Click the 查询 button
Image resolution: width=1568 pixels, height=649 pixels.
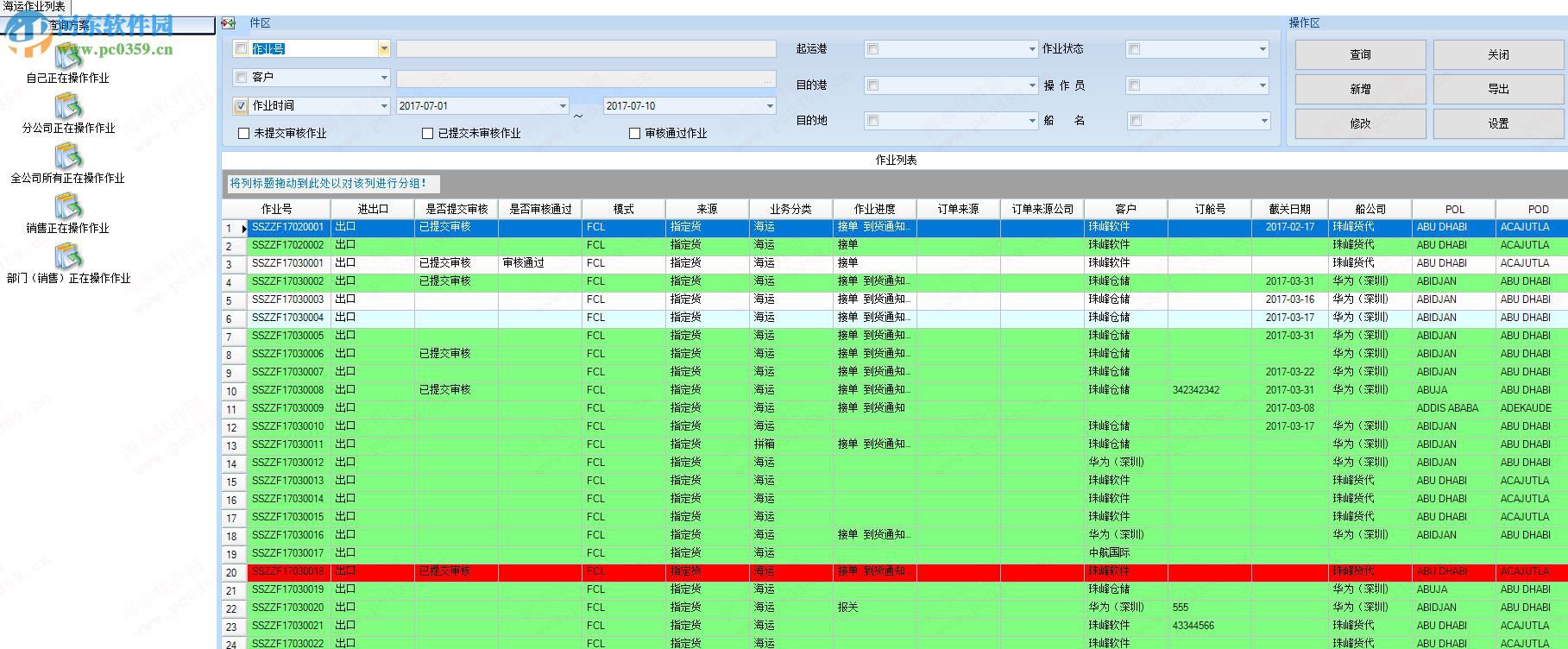pos(1360,54)
